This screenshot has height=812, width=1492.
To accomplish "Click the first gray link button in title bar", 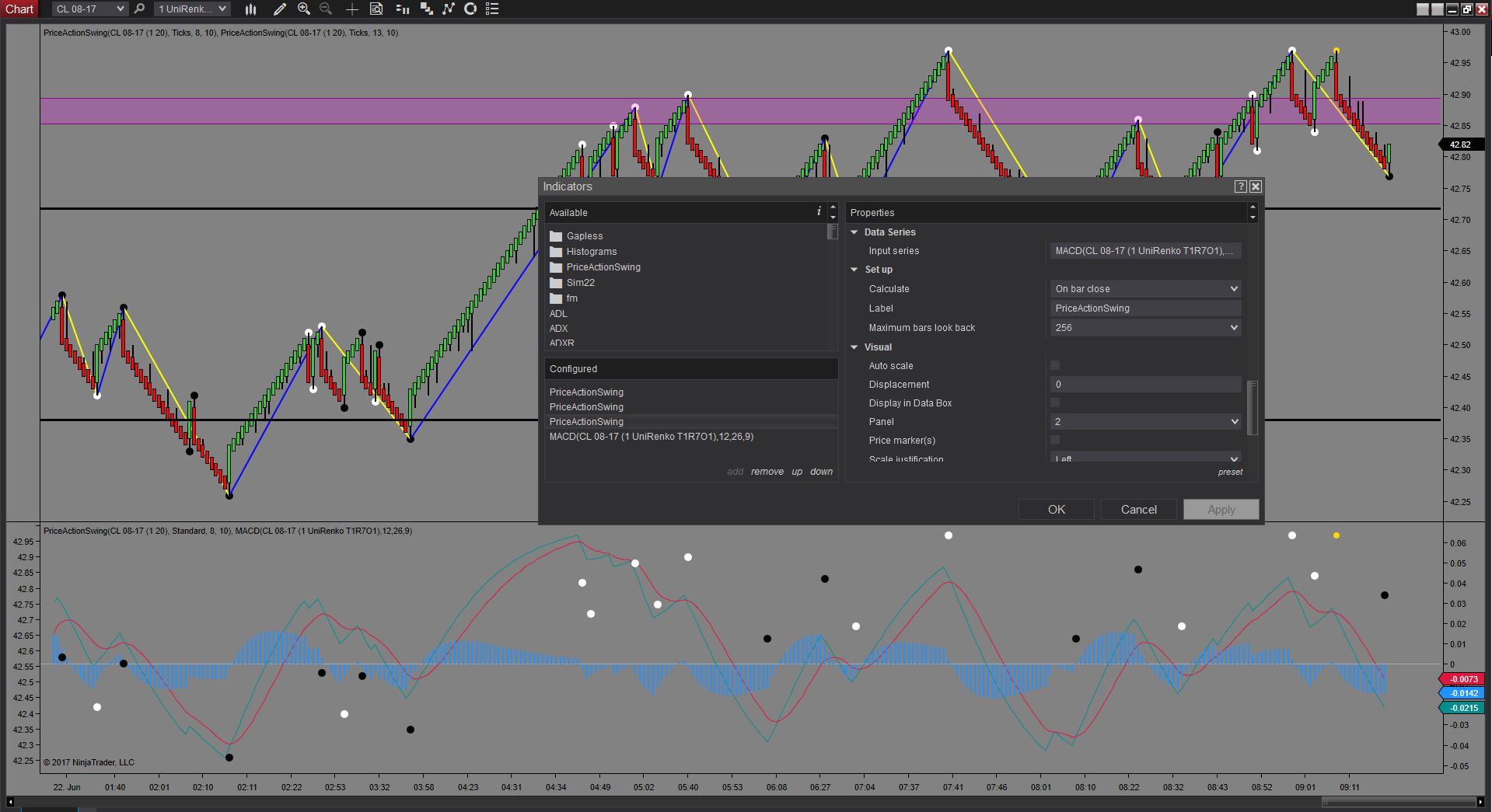I will [1423, 9].
